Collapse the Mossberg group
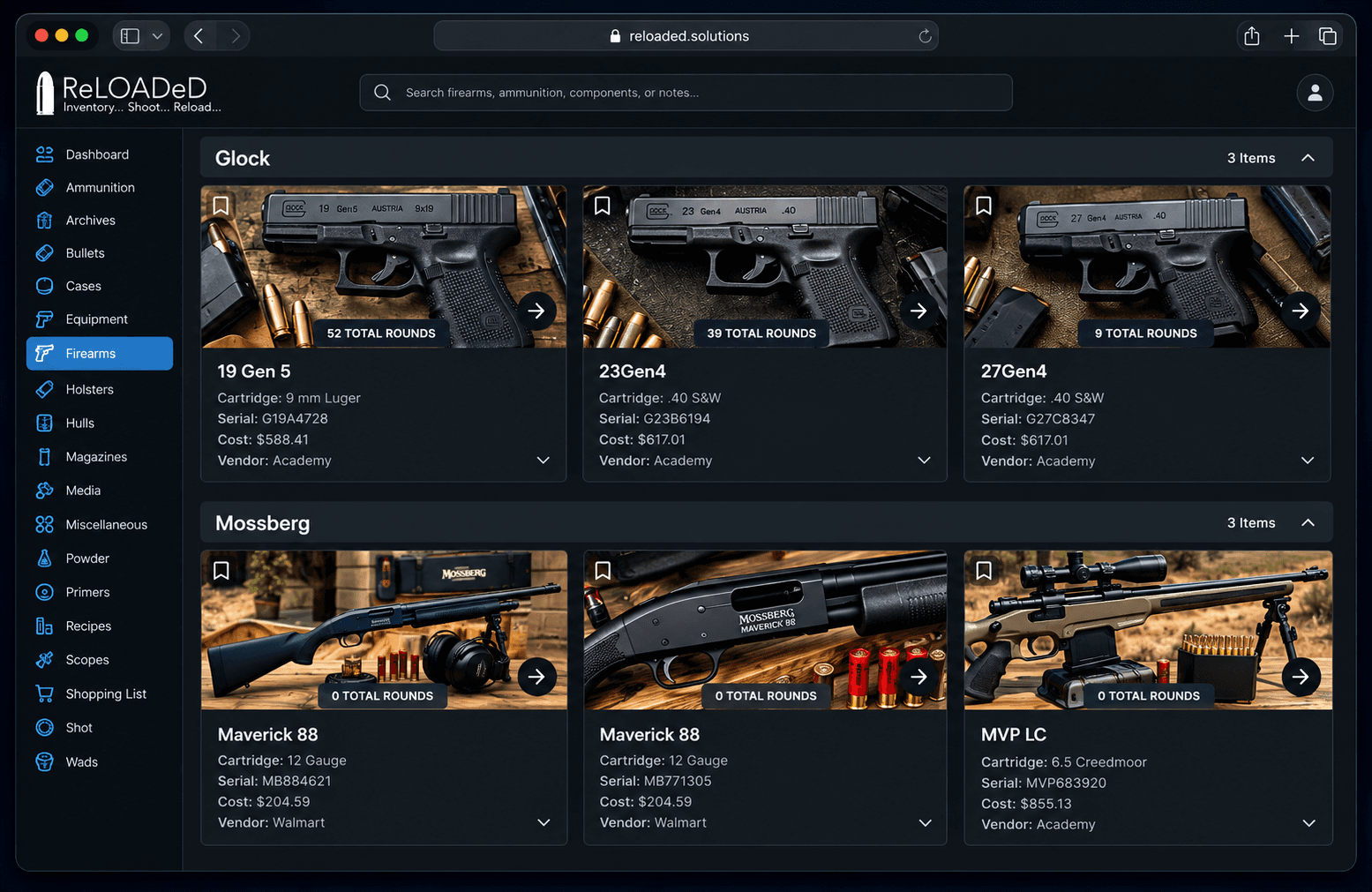The image size is (1372, 892). point(1308,523)
